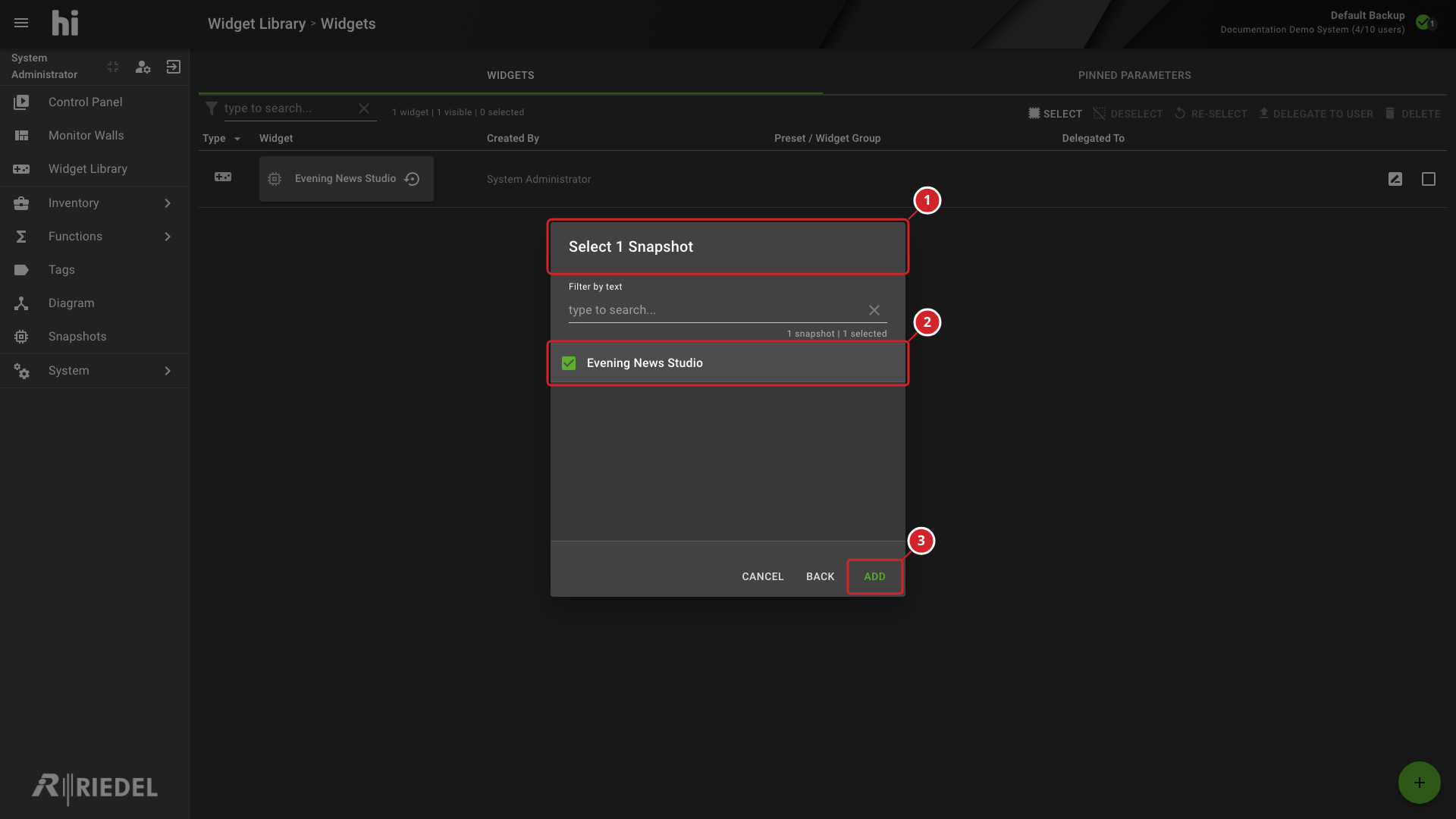1456x819 pixels.
Task: Click Back in snapshot dialog
Action: (x=820, y=576)
